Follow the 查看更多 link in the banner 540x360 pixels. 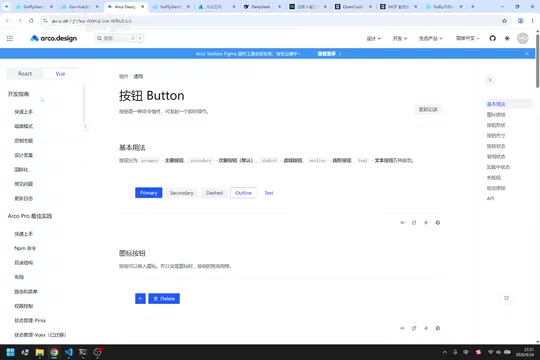click(329, 54)
